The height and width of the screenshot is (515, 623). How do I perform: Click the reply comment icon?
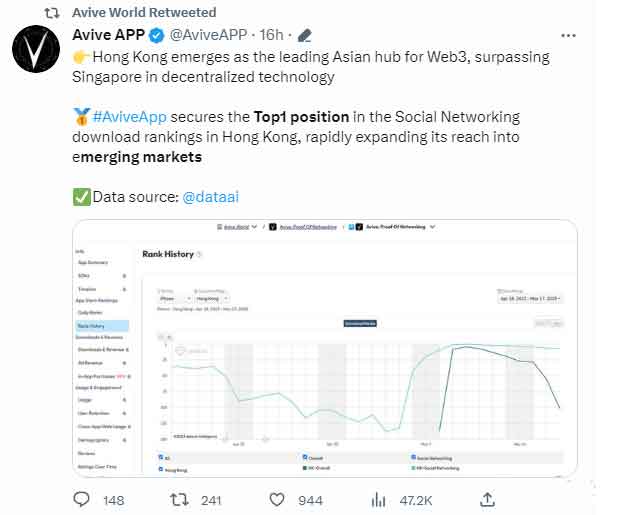(x=87, y=499)
